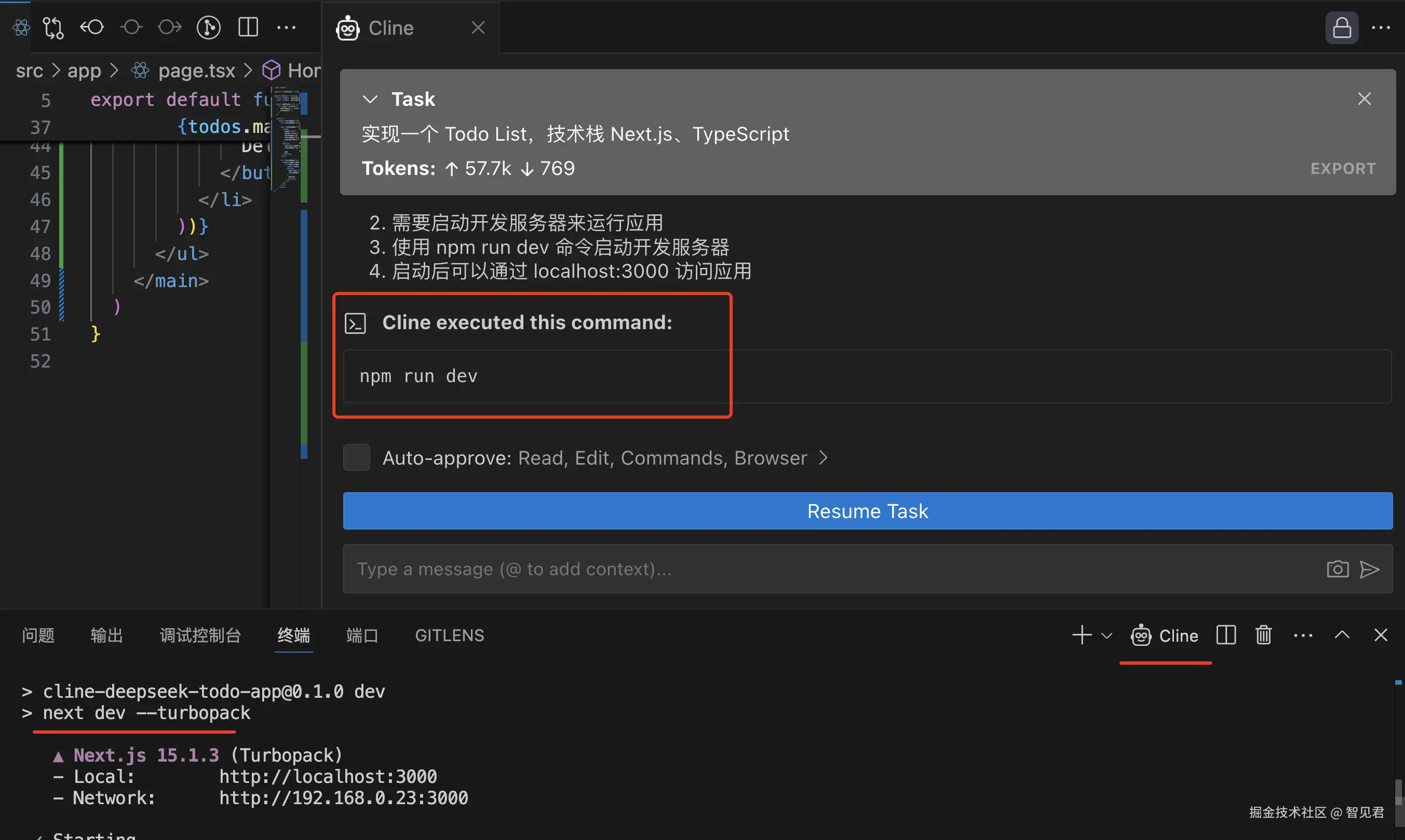
Task: Click the camera icon in message box
Action: coord(1337,569)
